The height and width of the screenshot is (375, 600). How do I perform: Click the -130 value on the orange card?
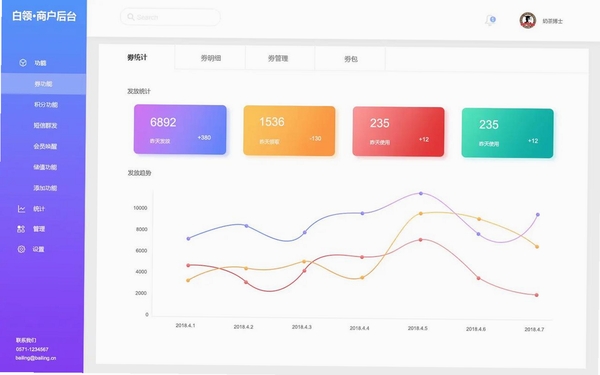(315, 139)
